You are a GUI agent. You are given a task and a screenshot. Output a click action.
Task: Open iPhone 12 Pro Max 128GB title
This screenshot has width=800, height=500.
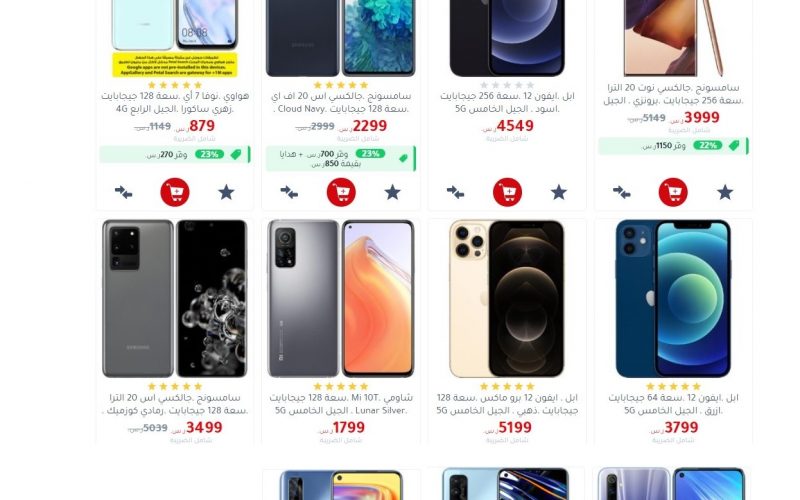(507, 404)
